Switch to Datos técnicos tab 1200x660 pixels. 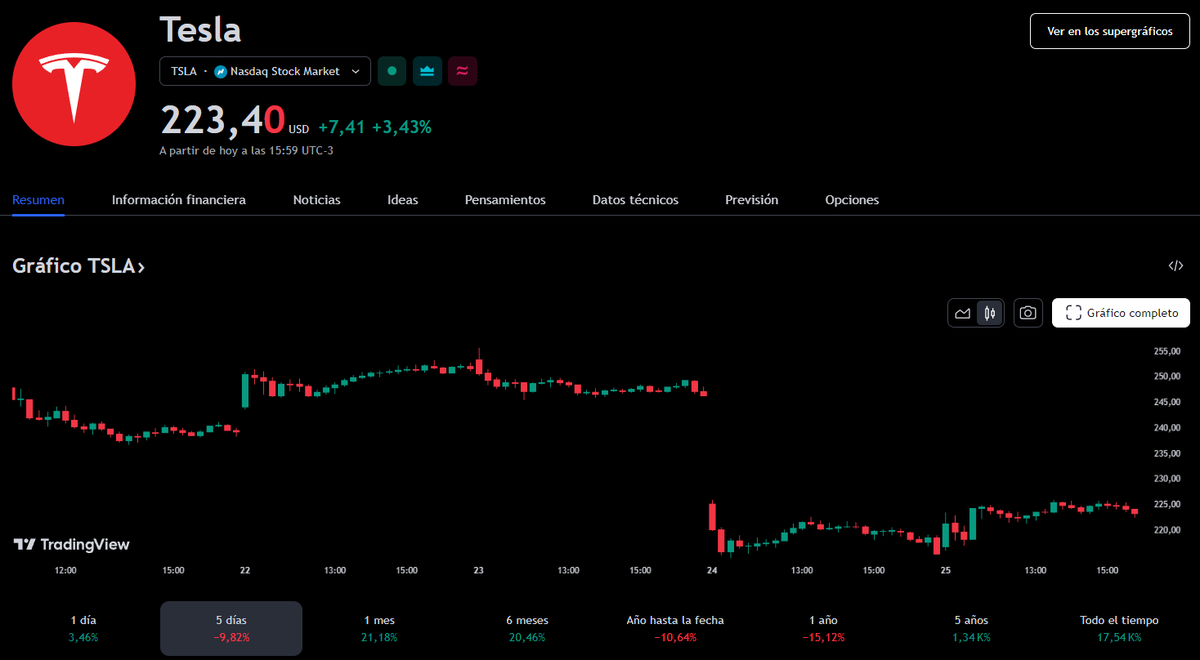635,200
